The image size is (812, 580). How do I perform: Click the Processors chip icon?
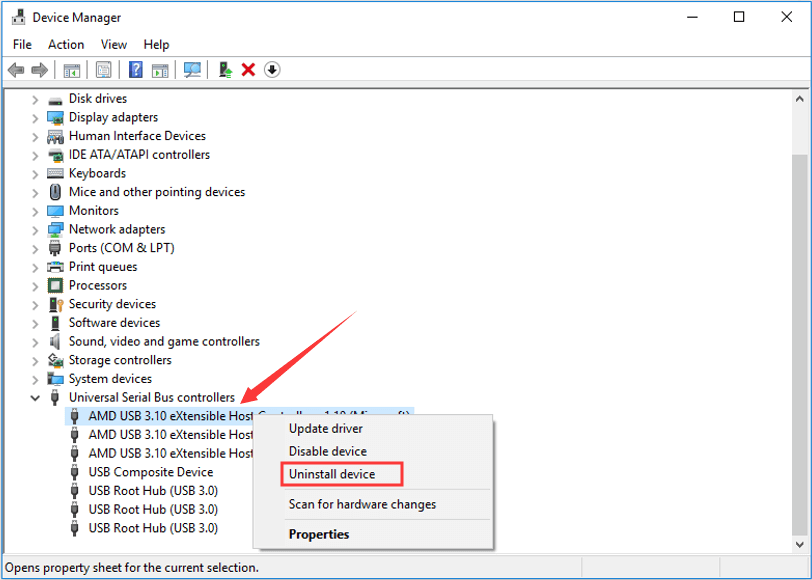(x=55, y=285)
